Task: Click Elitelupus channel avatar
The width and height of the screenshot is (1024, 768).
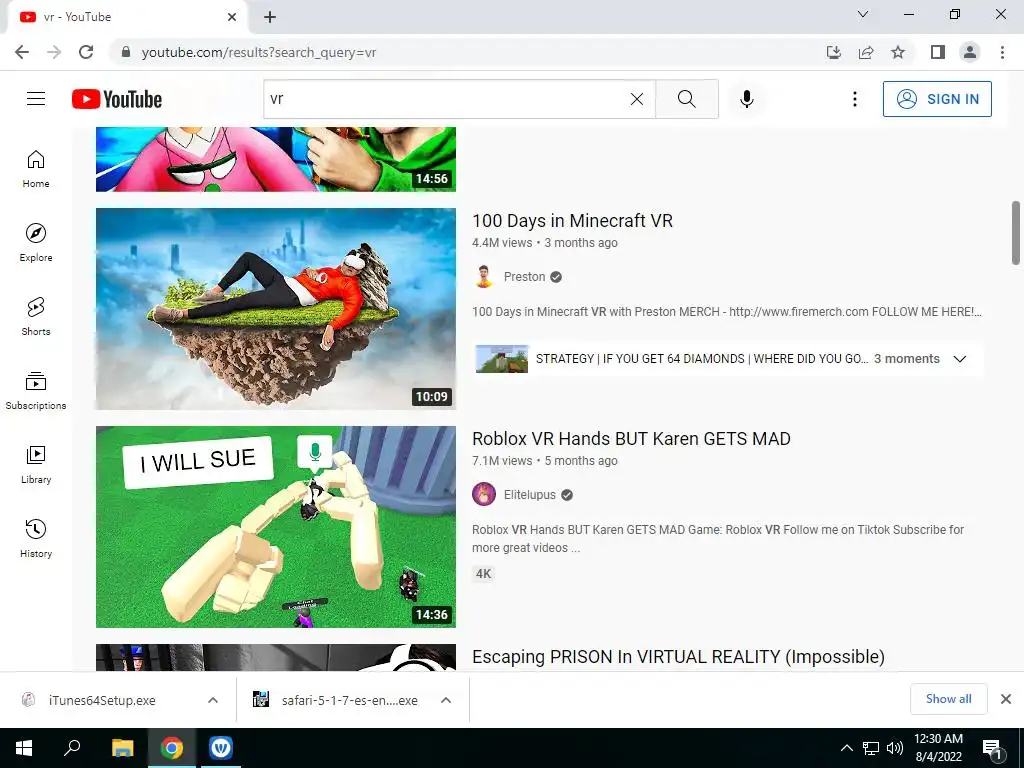Action: point(483,494)
